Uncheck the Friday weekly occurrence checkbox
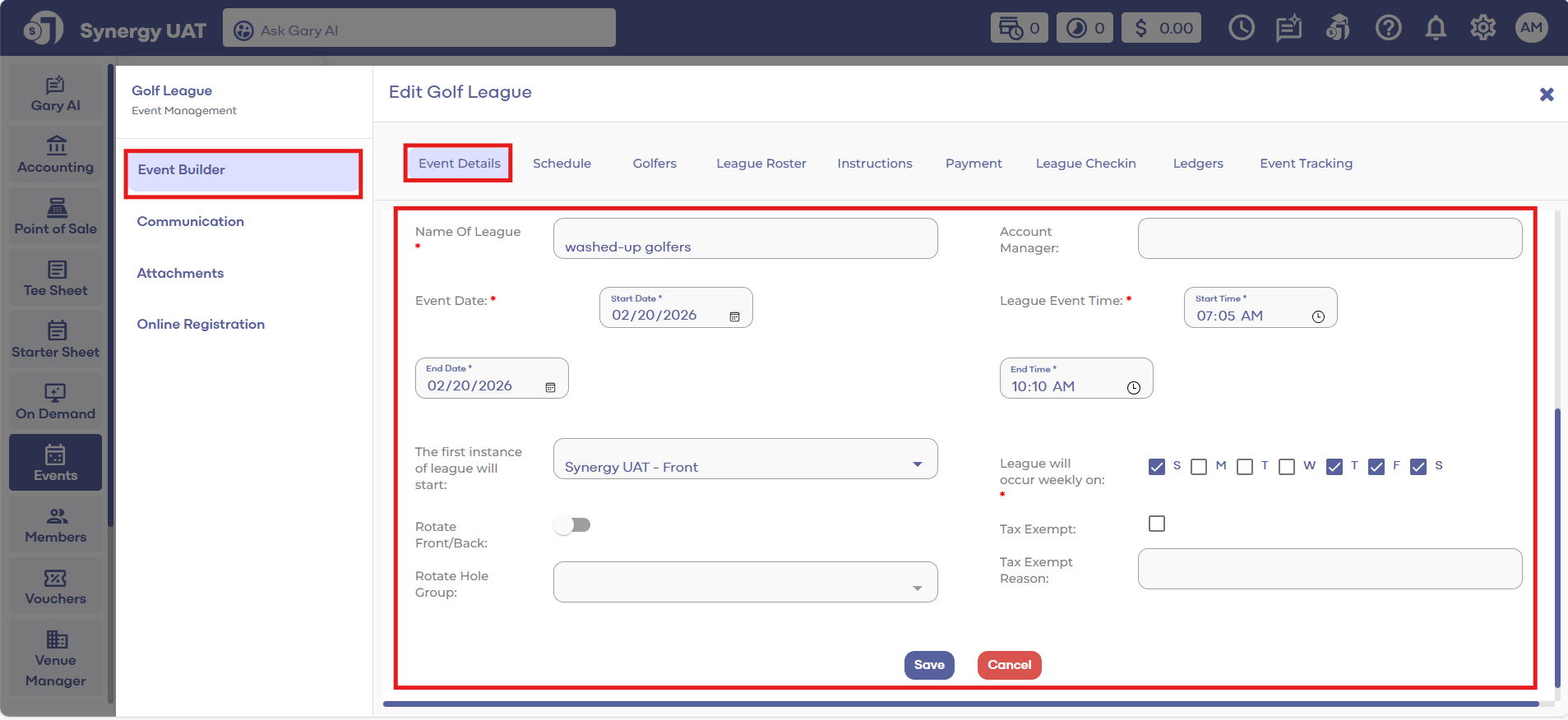 [1376, 467]
